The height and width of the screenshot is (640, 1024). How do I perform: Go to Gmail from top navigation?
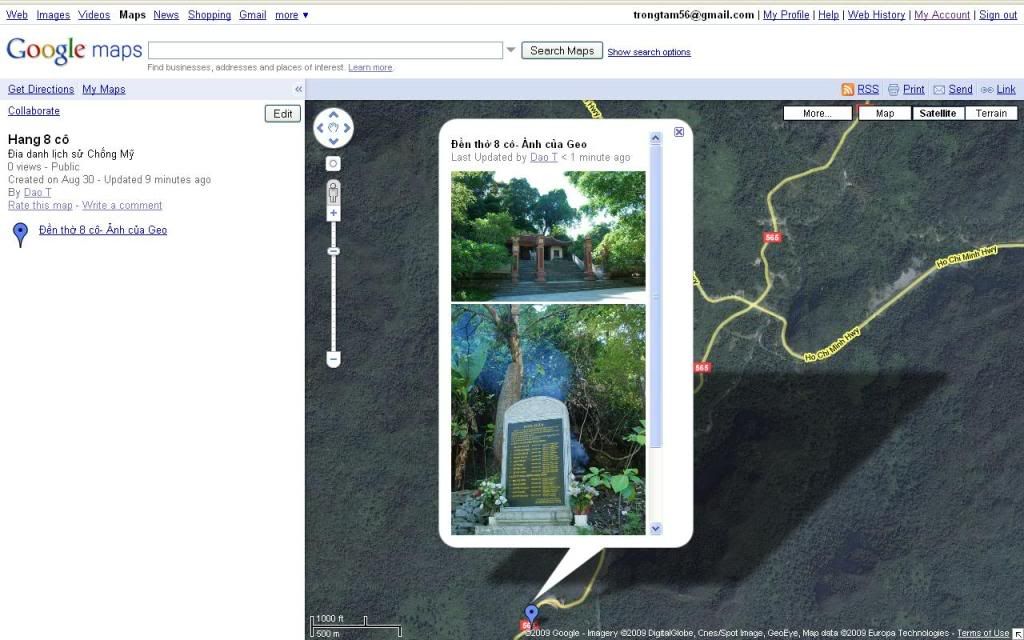click(252, 15)
